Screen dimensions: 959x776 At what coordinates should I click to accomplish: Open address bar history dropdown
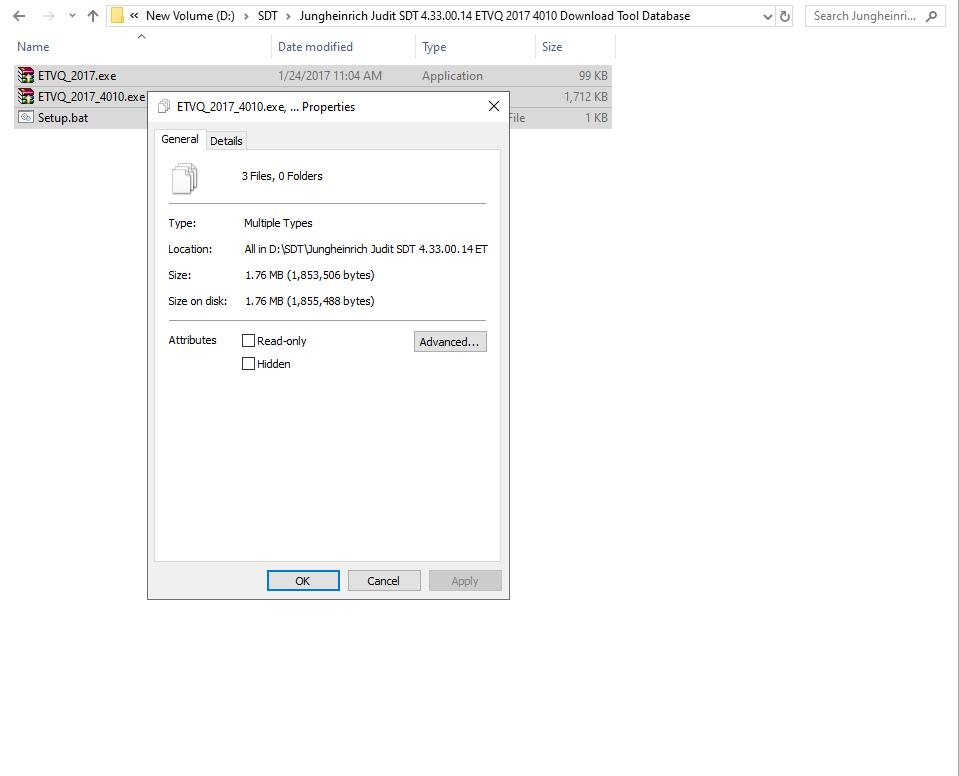coord(768,17)
